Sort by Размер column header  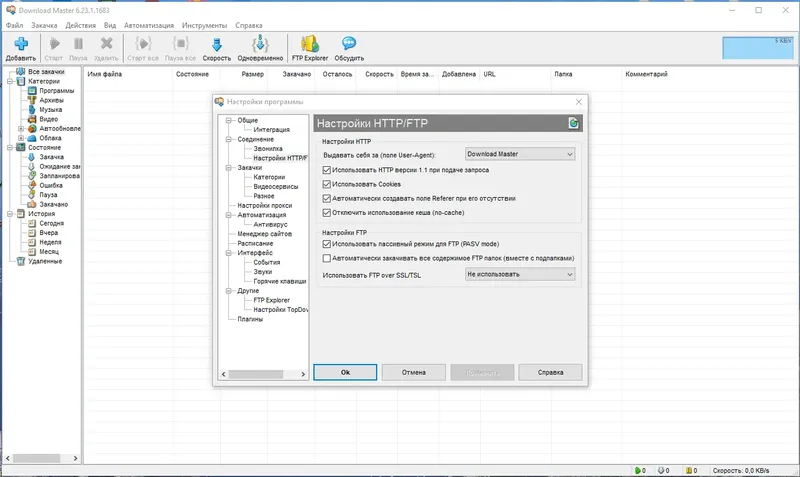252,74
